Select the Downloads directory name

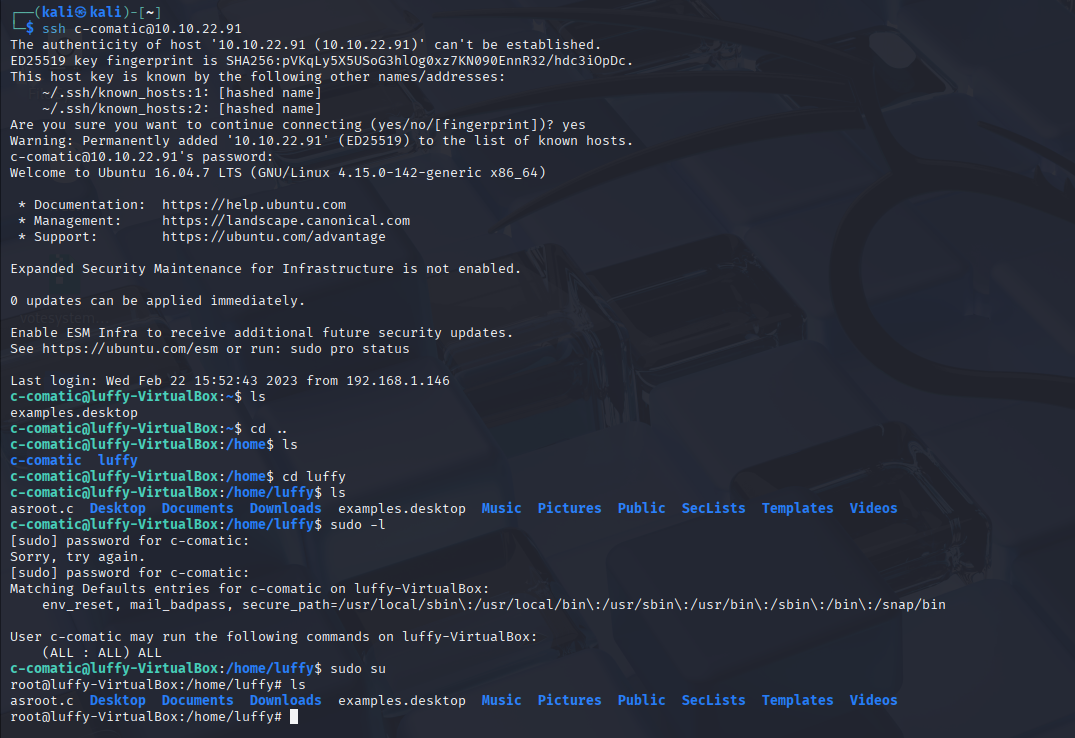[285, 507]
